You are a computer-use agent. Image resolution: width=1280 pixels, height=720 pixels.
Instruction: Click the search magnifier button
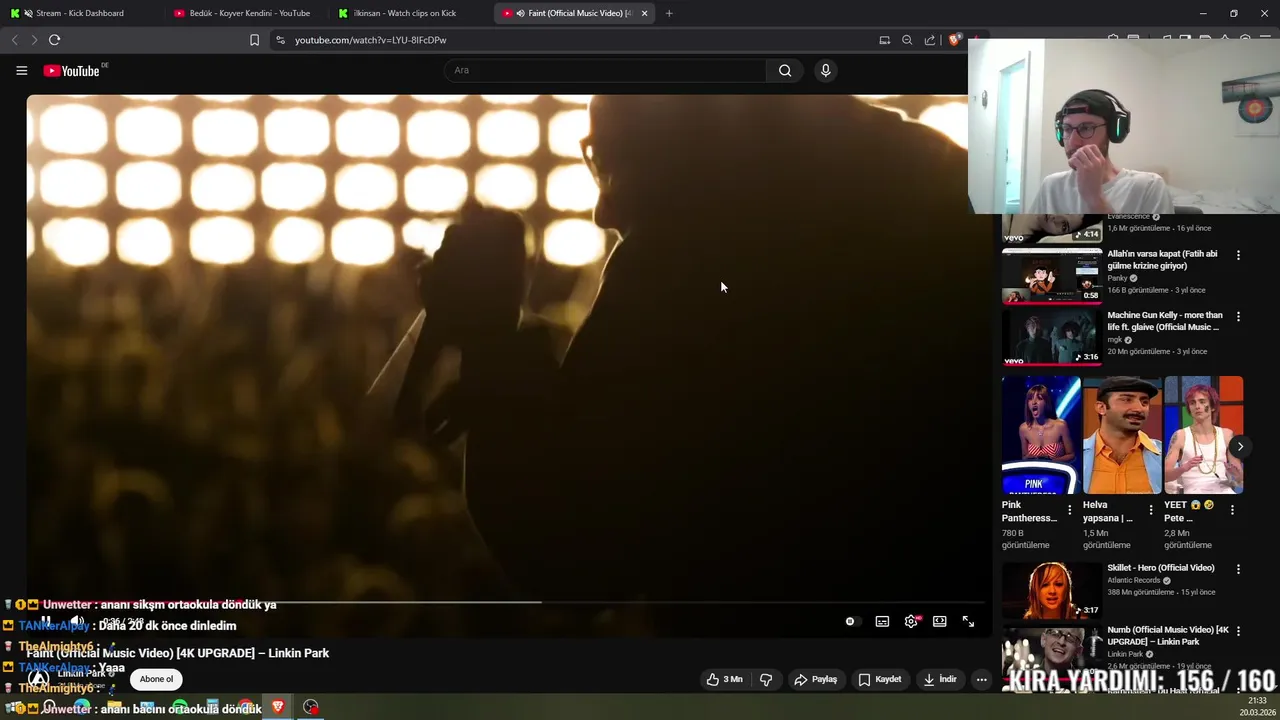785,70
